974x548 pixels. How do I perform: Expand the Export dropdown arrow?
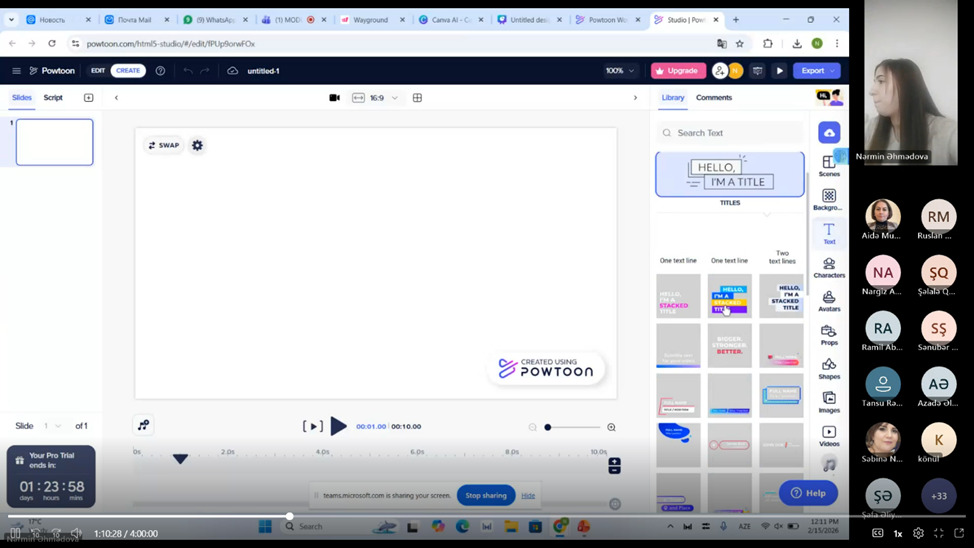pyautogui.click(x=833, y=71)
